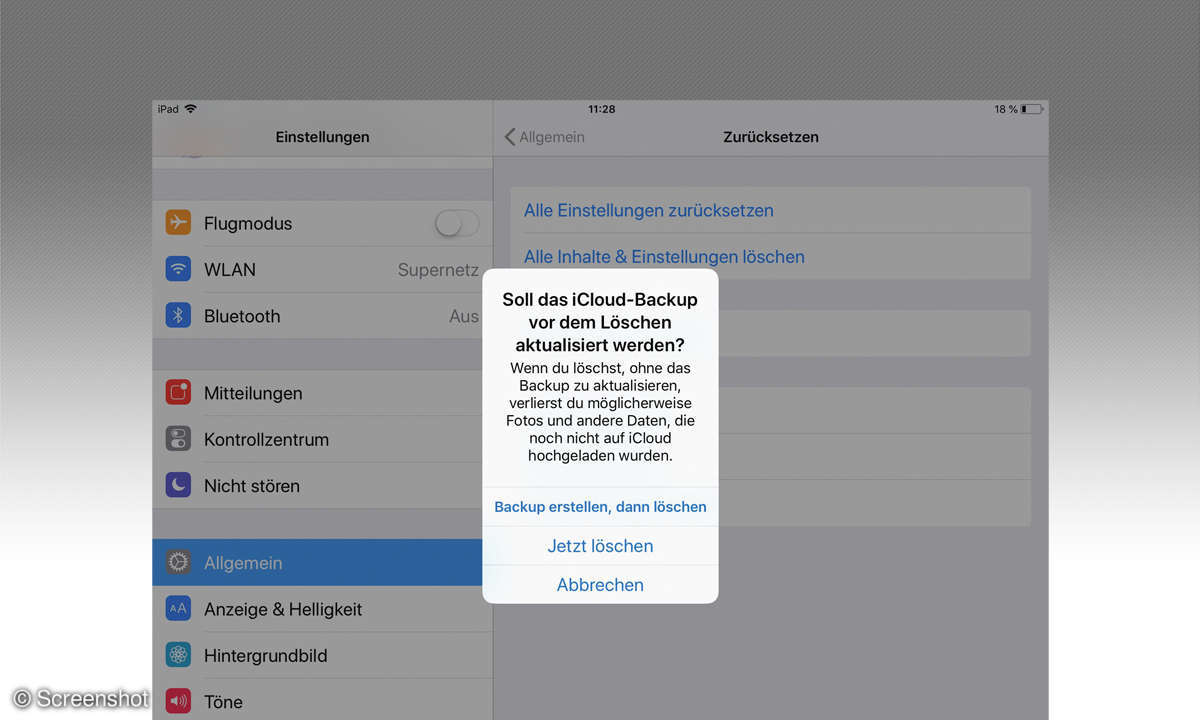Open Nicht stören settings
The image size is (1200, 720).
(x=322, y=485)
